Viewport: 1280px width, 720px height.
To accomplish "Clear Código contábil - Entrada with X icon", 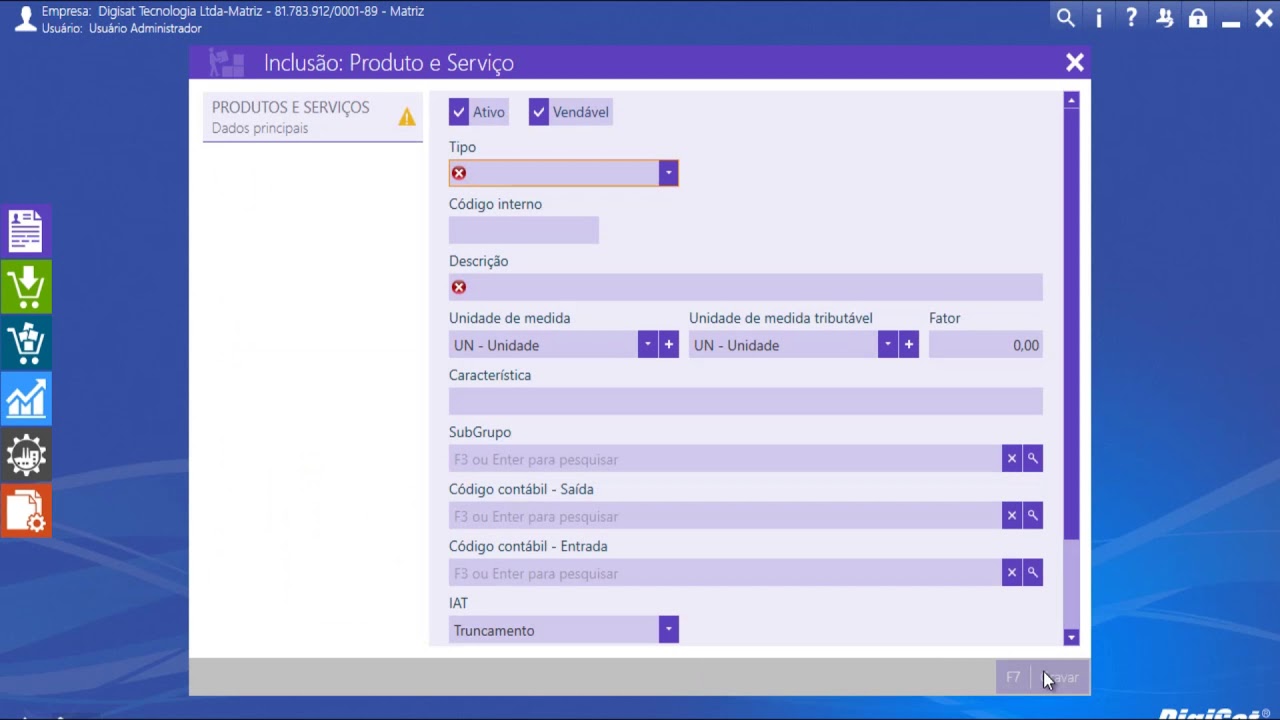I will click(1012, 573).
